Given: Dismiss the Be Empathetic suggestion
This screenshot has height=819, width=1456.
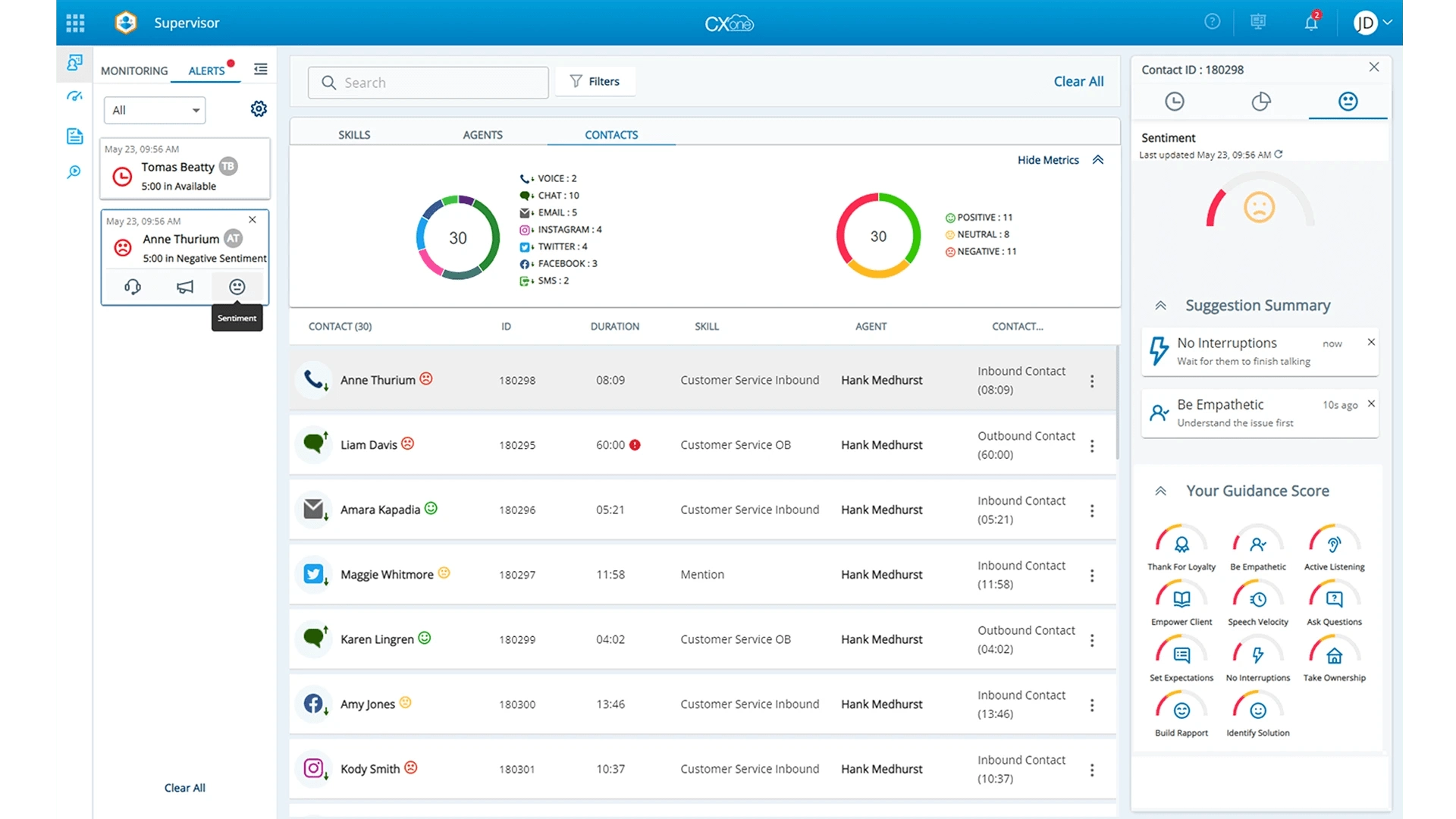Looking at the screenshot, I should point(1371,403).
